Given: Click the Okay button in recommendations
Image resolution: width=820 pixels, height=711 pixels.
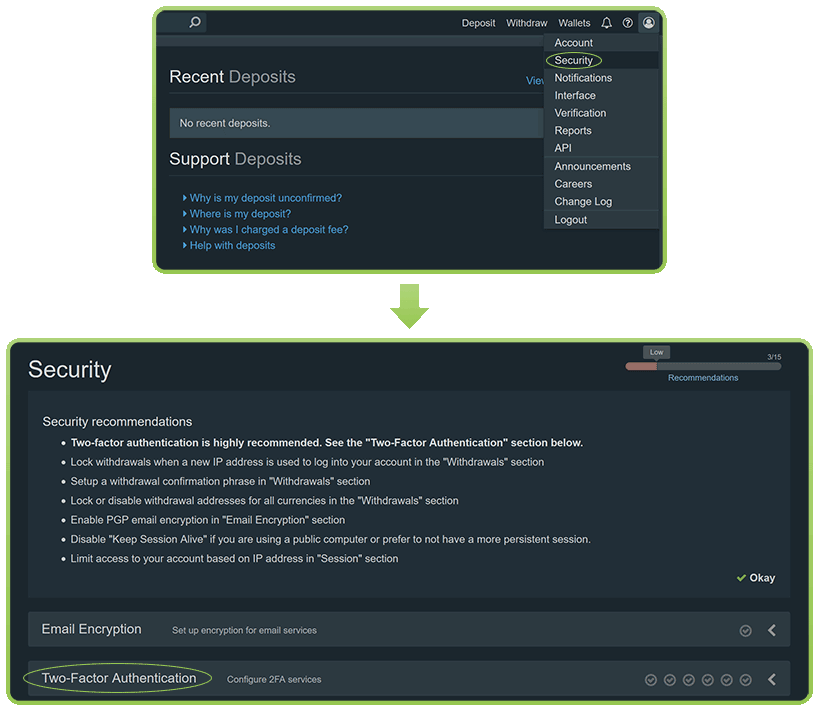Looking at the screenshot, I should [756, 578].
